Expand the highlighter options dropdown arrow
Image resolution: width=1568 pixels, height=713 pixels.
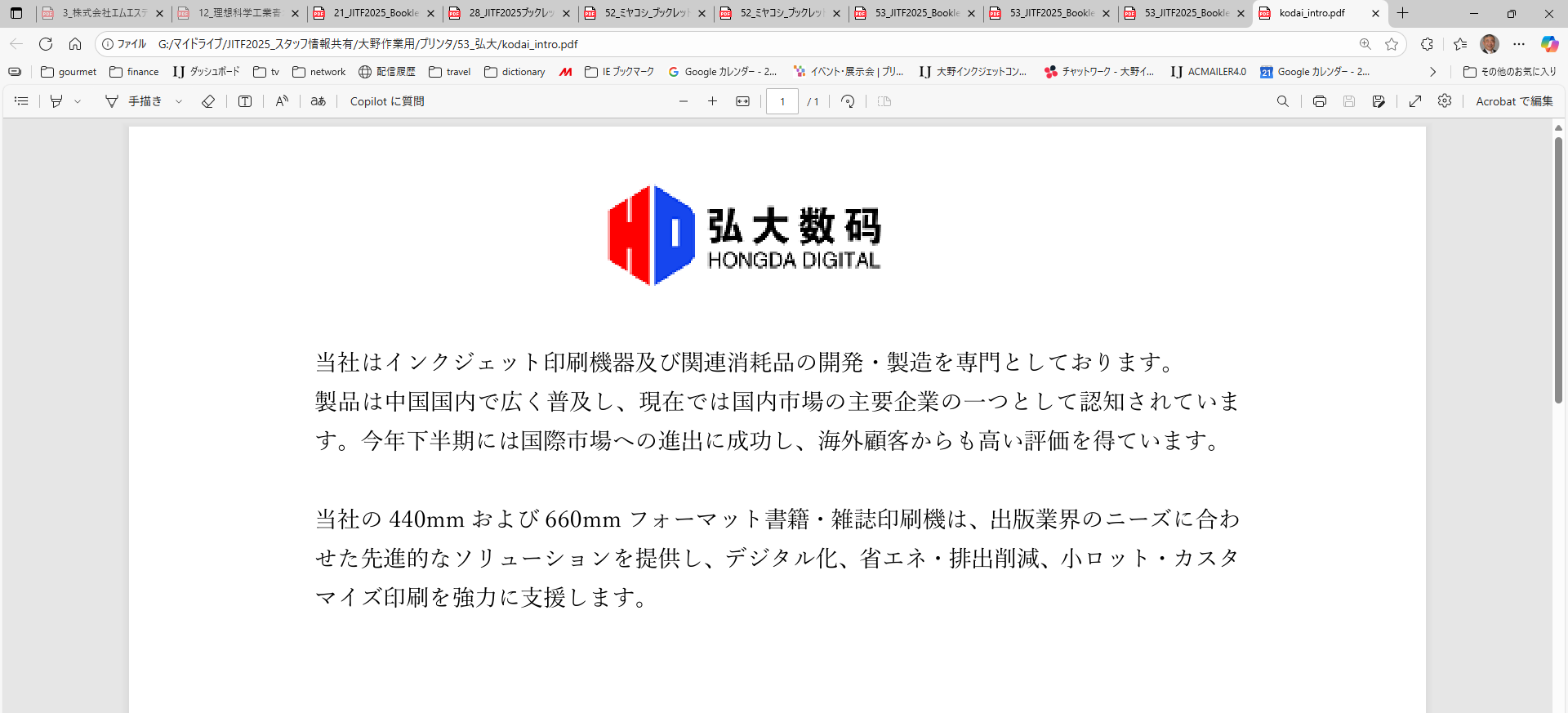click(78, 101)
